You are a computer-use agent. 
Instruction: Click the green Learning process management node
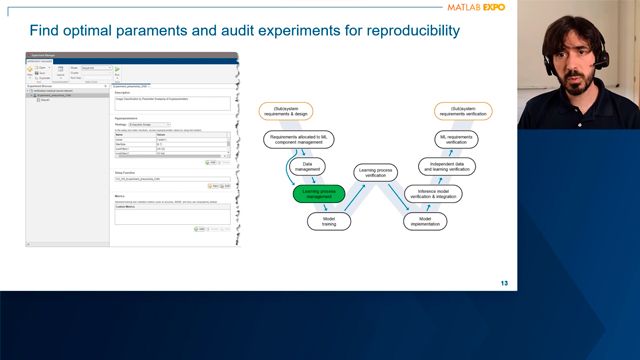(319, 194)
